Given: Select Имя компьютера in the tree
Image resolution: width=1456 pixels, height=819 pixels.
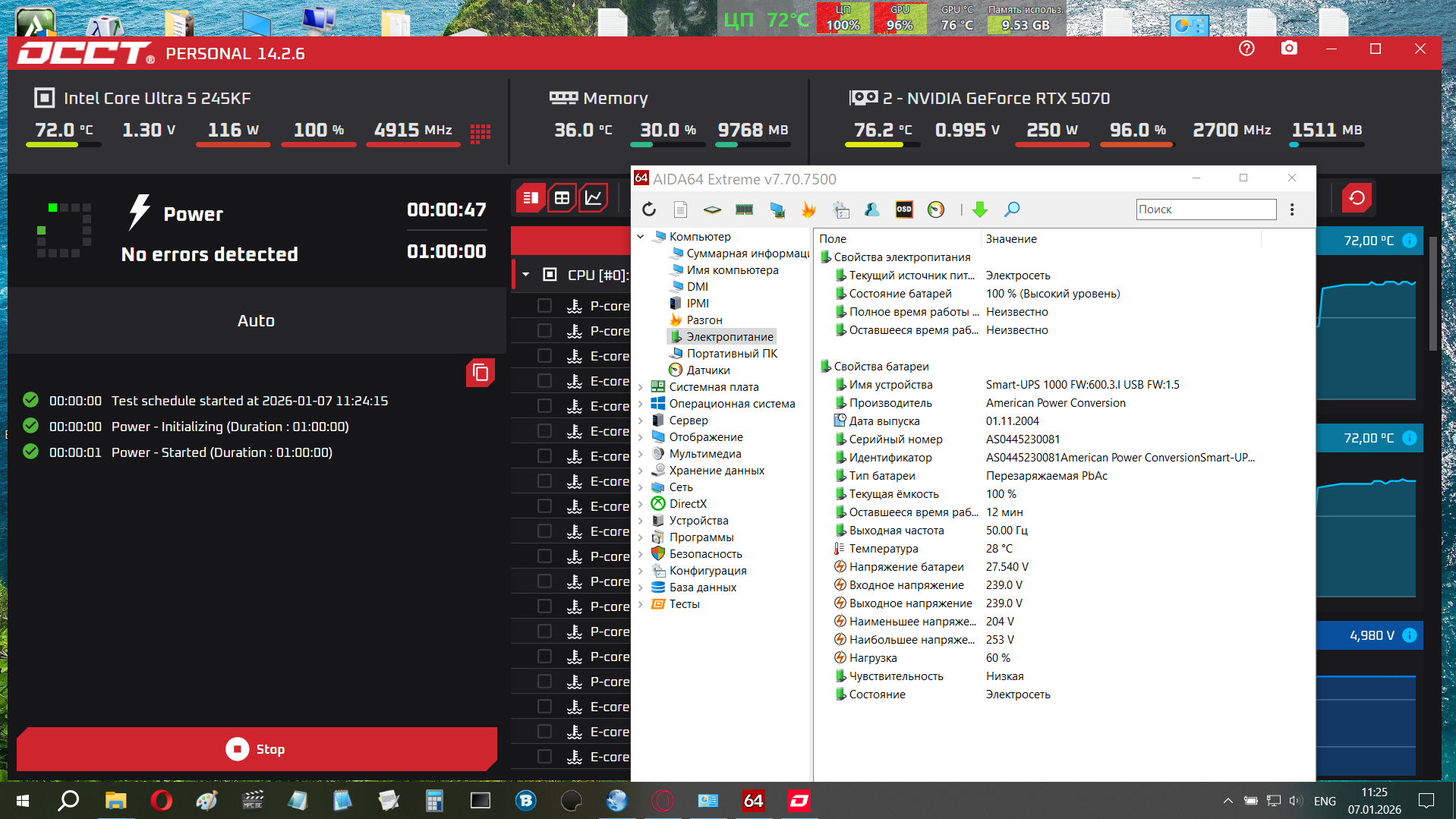Looking at the screenshot, I should coord(732,270).
